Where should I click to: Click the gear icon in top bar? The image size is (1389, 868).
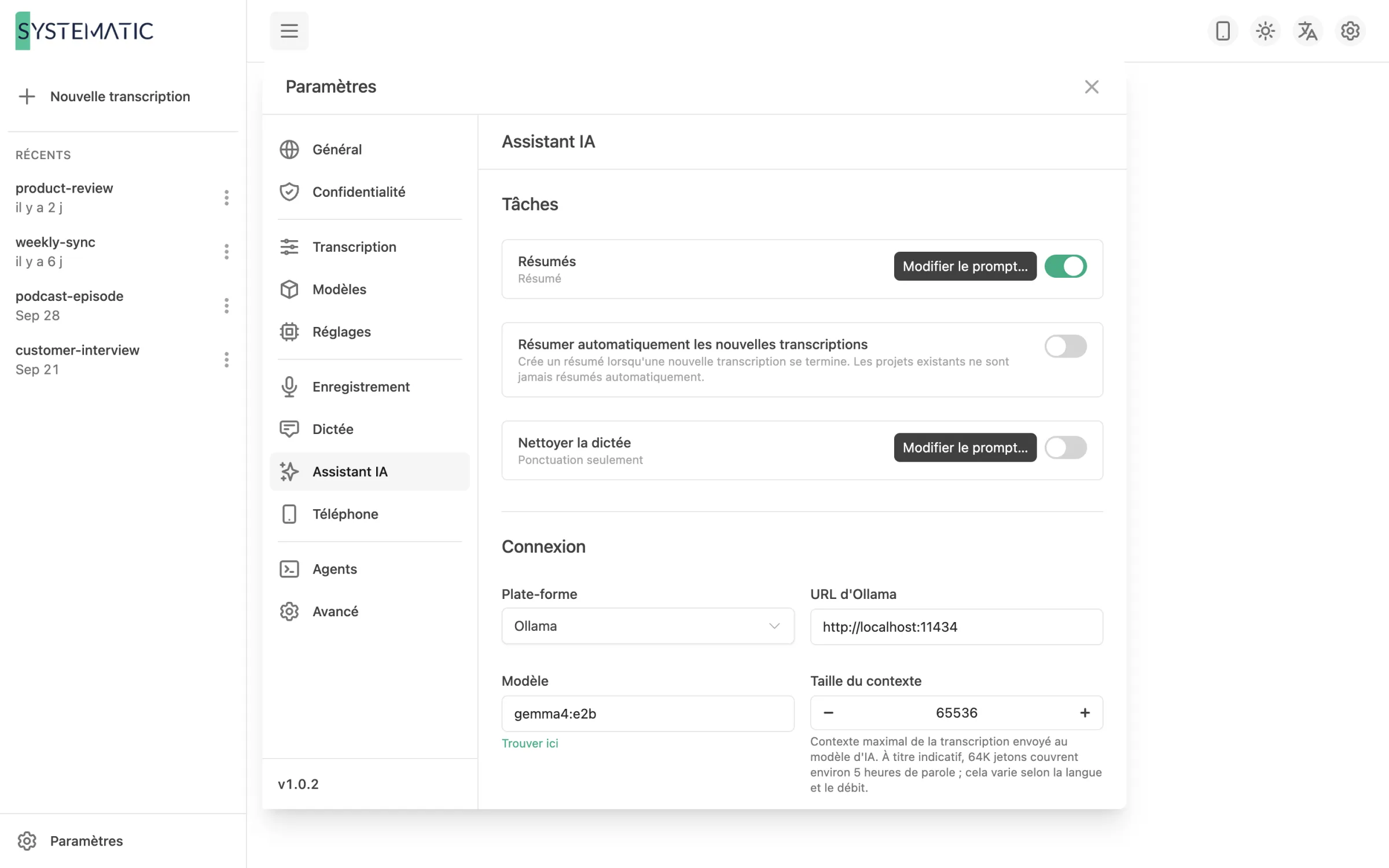1350,31
